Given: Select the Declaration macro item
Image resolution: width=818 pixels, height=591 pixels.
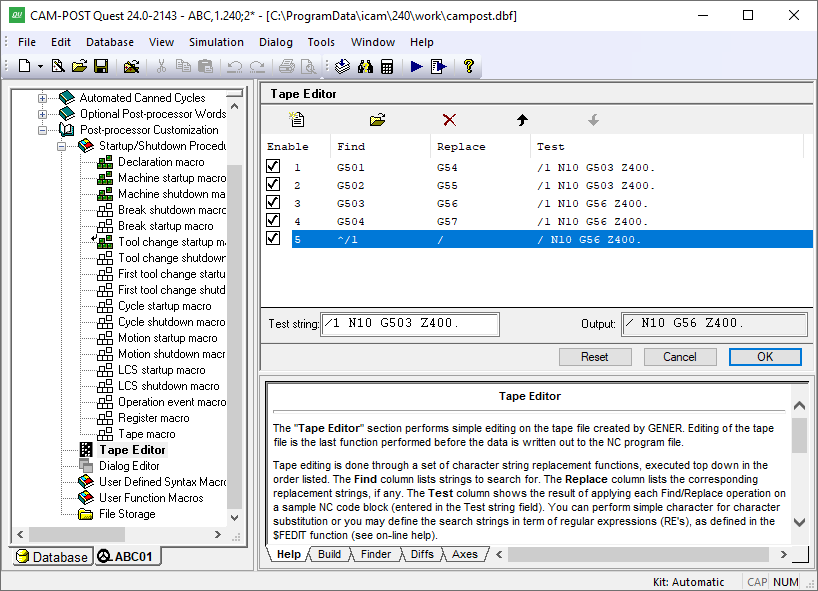Looking at the screenshot, I should click(x=161, y=162).
